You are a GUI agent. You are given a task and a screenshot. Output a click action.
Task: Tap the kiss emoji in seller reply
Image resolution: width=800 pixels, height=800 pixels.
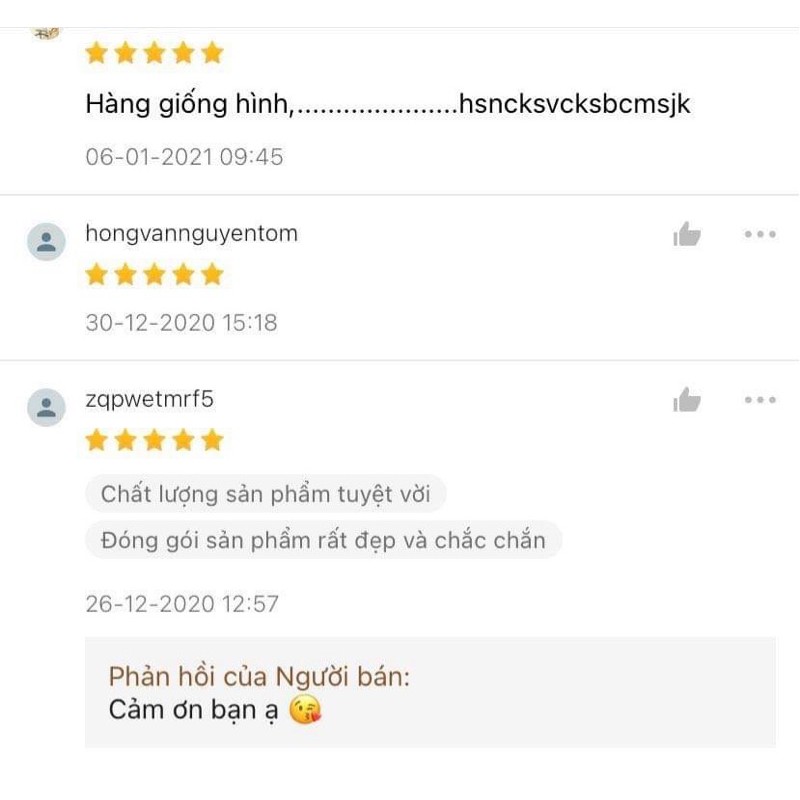point(305,710)
